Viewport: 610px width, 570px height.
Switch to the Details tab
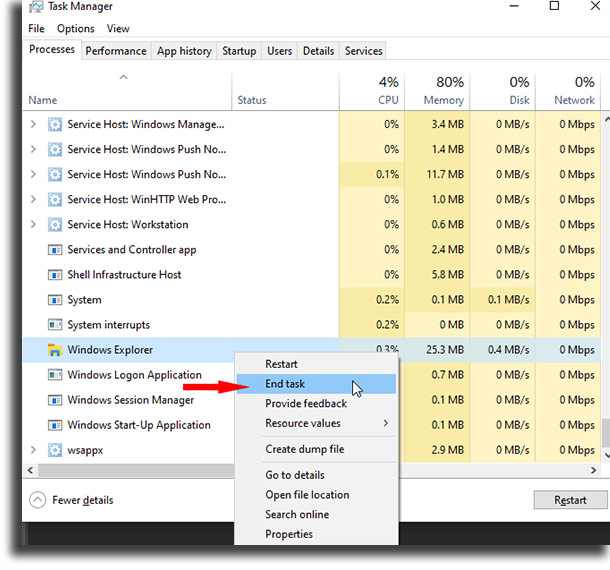(x=319, y=51)
